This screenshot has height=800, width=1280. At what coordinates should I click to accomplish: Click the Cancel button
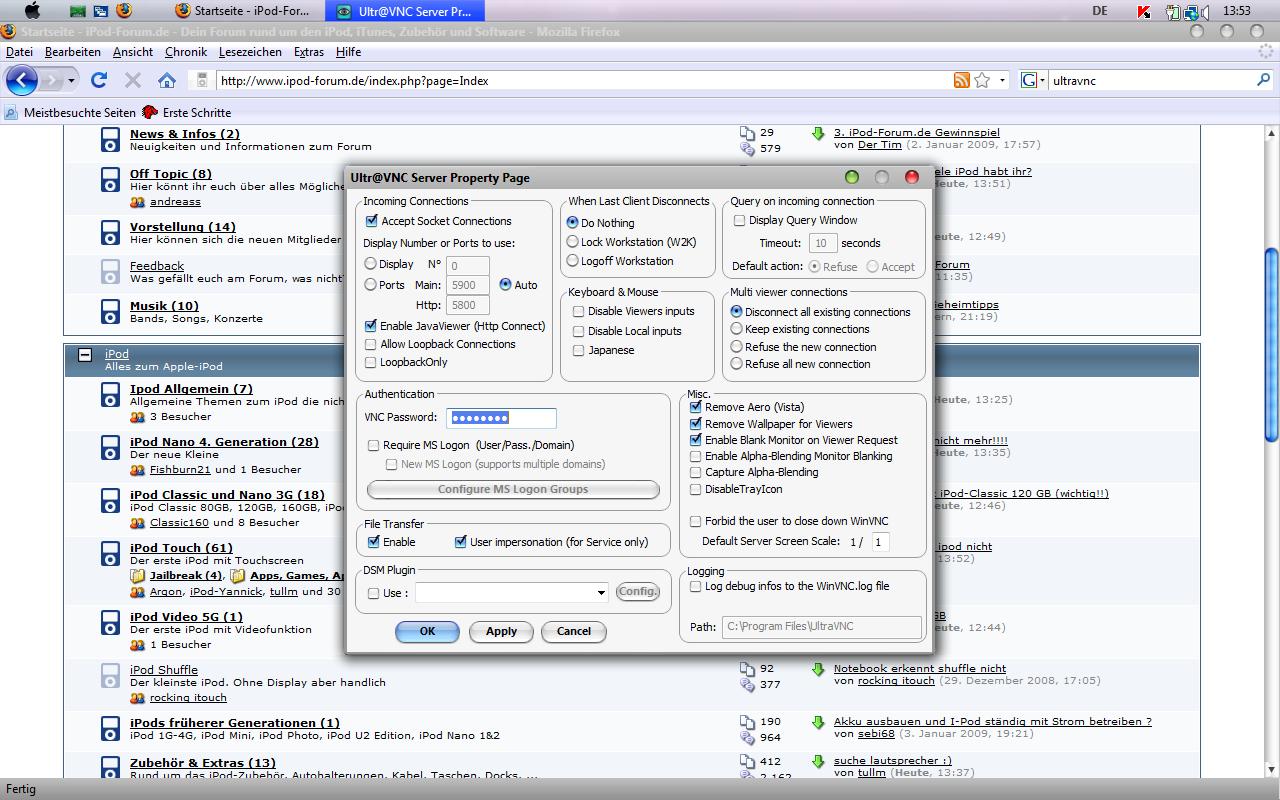[574, 631]
